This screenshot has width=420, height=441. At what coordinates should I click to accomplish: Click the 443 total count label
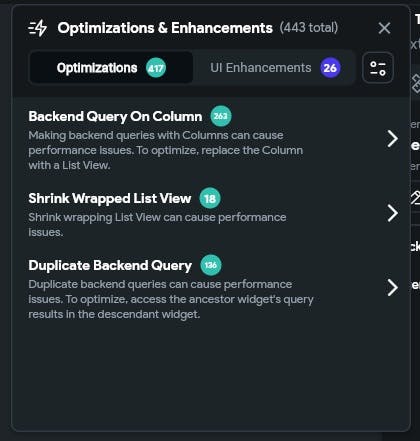pos(309,28)
